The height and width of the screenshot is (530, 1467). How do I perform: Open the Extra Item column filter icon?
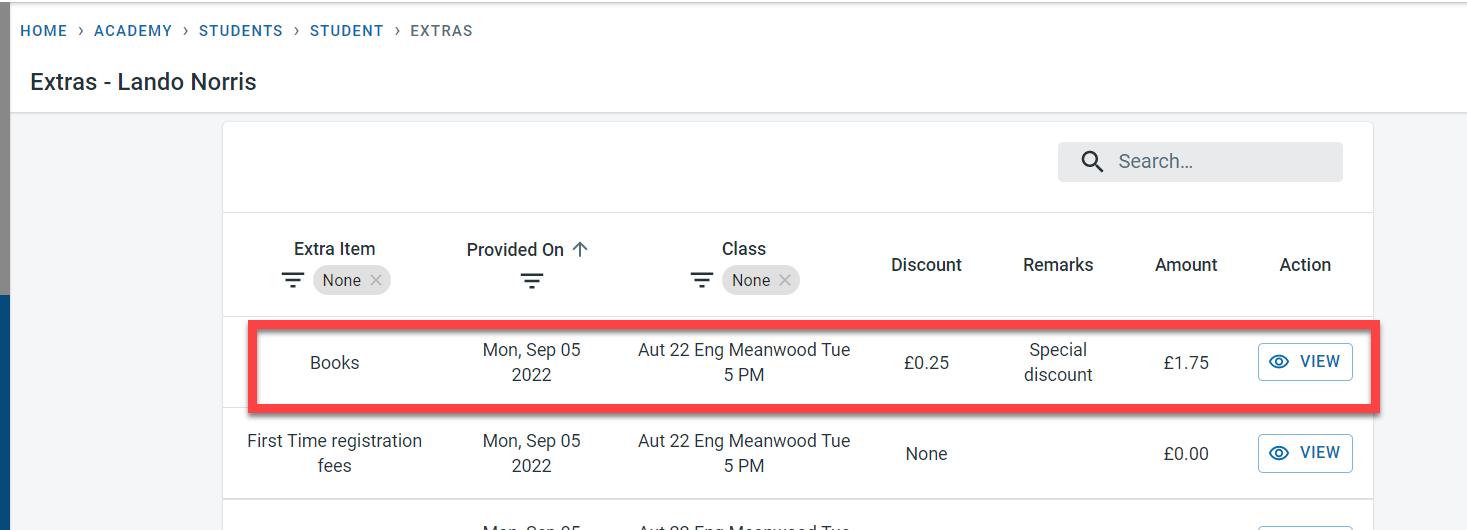point(292,281)
